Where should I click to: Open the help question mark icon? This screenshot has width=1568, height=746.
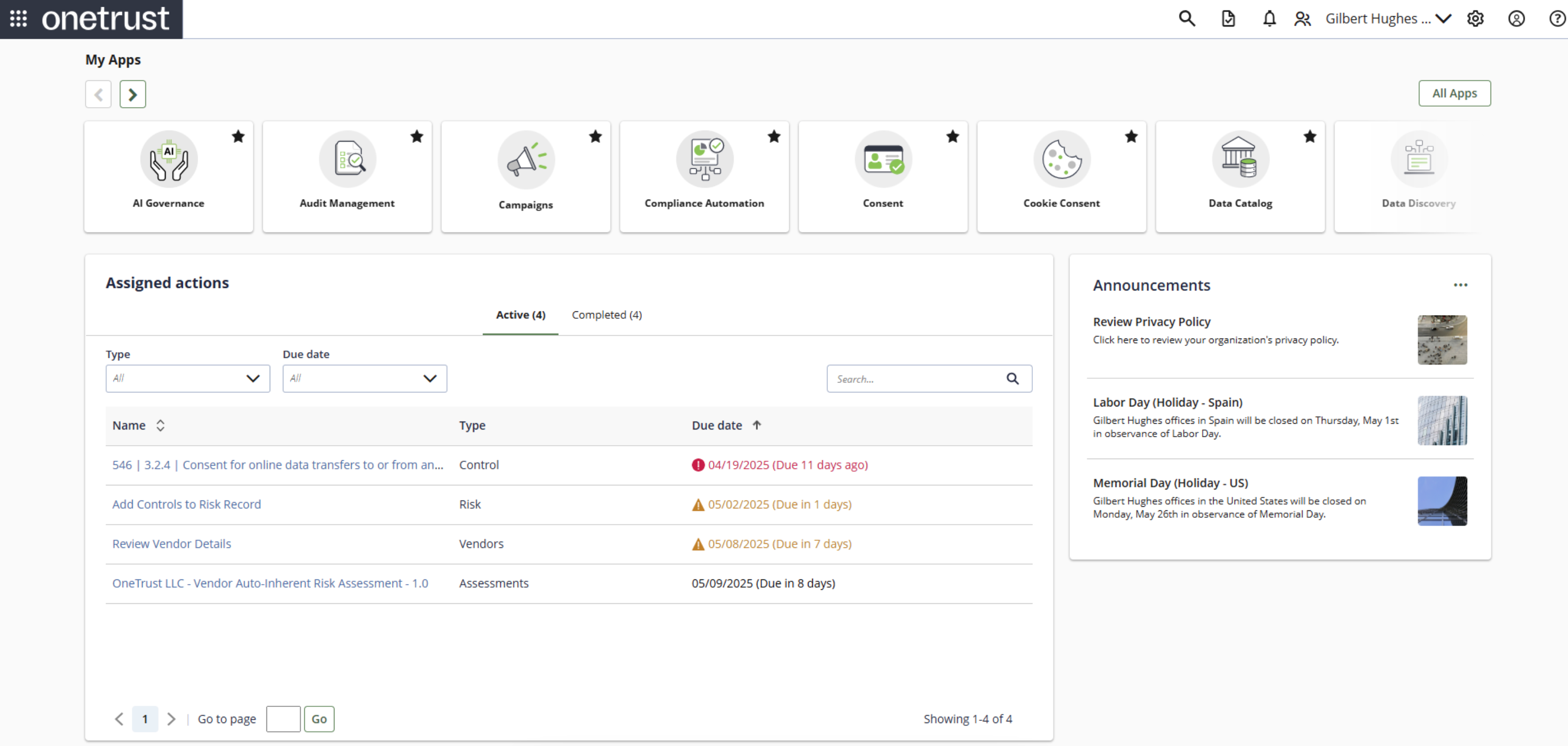[x=1557, y=19]
